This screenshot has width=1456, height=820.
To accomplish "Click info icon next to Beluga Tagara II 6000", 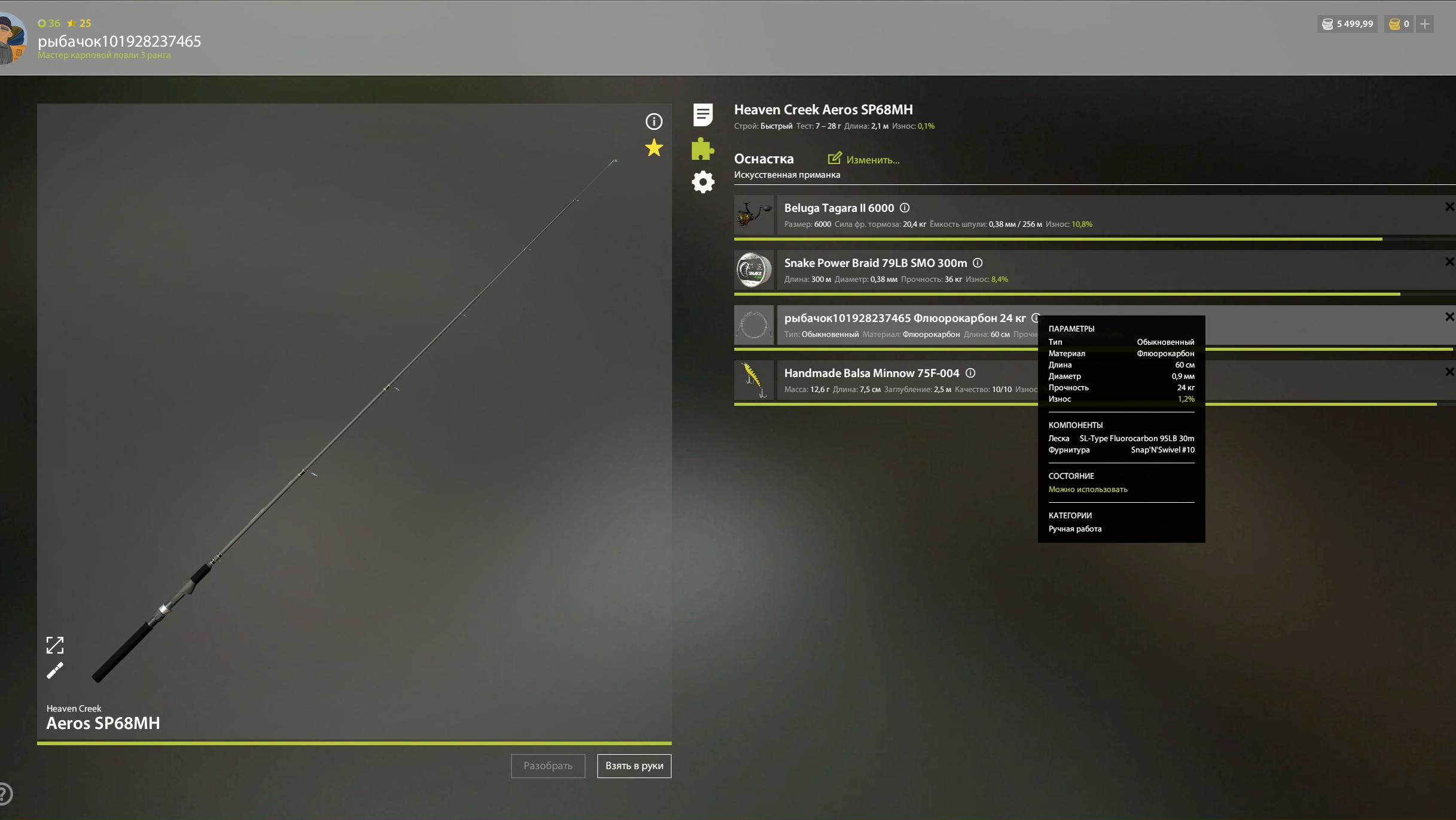I will pyautogui.click(x=904, y=208).
